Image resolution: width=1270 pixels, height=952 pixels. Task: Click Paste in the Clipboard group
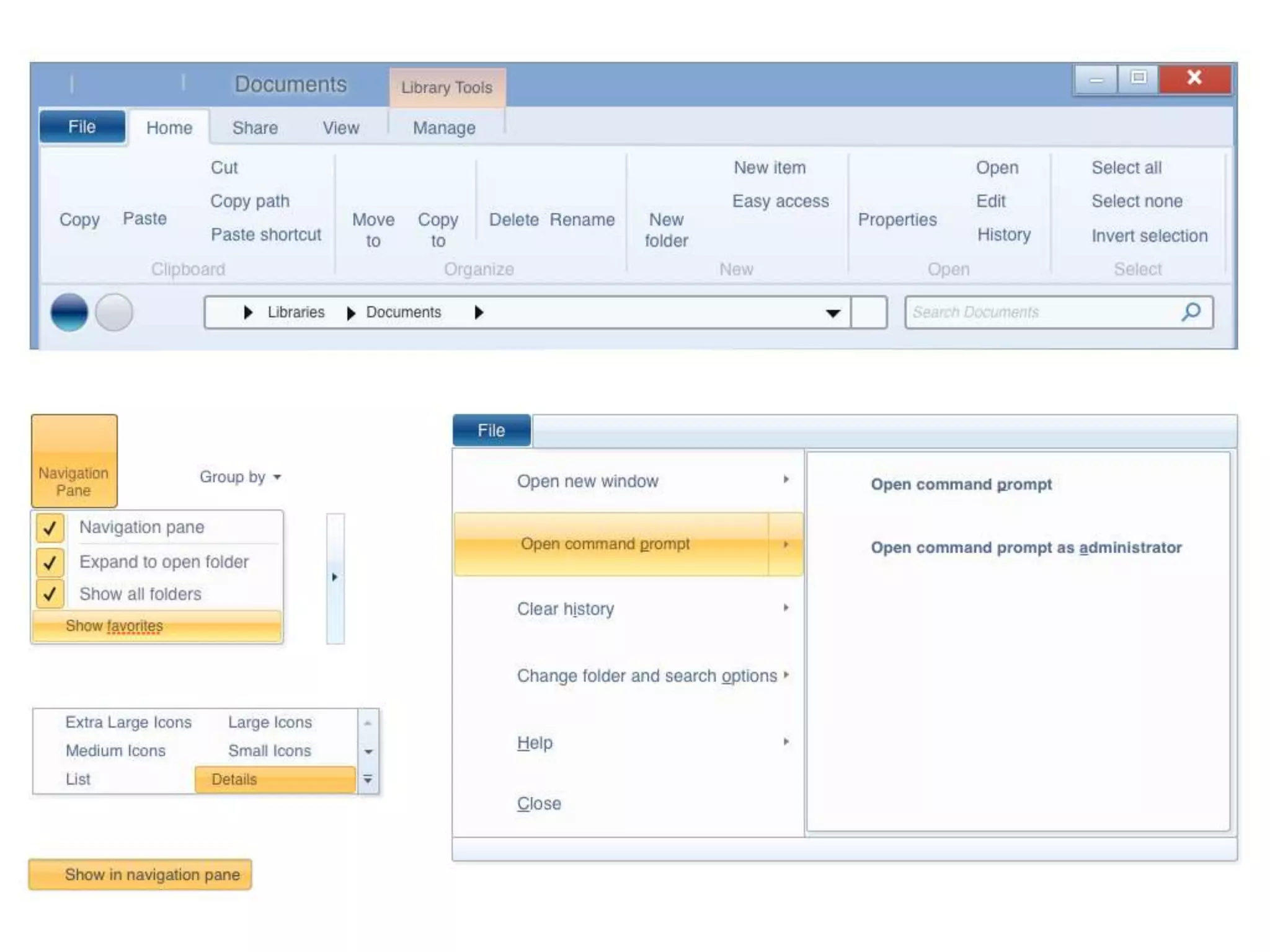pyautogui.click(x=144, y=218)
